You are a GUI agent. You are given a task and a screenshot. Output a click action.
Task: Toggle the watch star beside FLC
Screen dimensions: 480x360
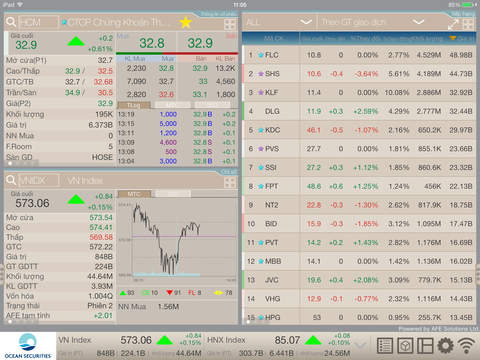261,55
